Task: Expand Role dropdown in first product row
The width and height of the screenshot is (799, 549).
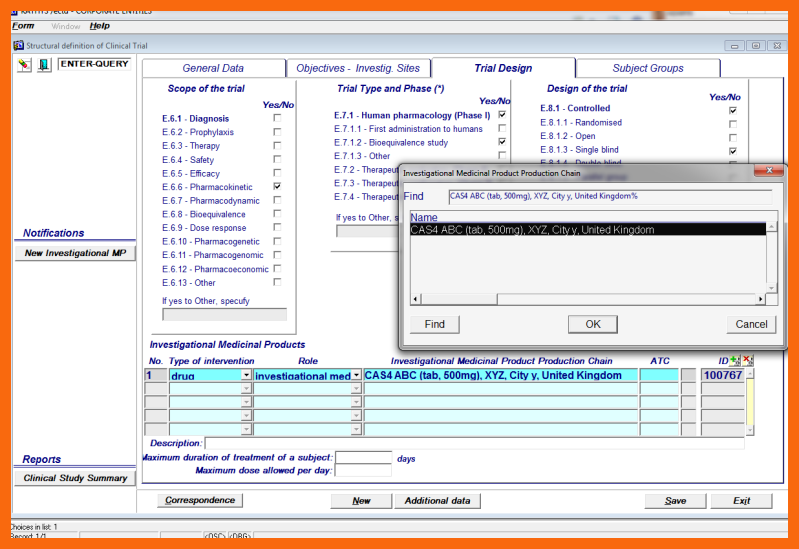Action: pyautogui.click(x=356, y=375)
